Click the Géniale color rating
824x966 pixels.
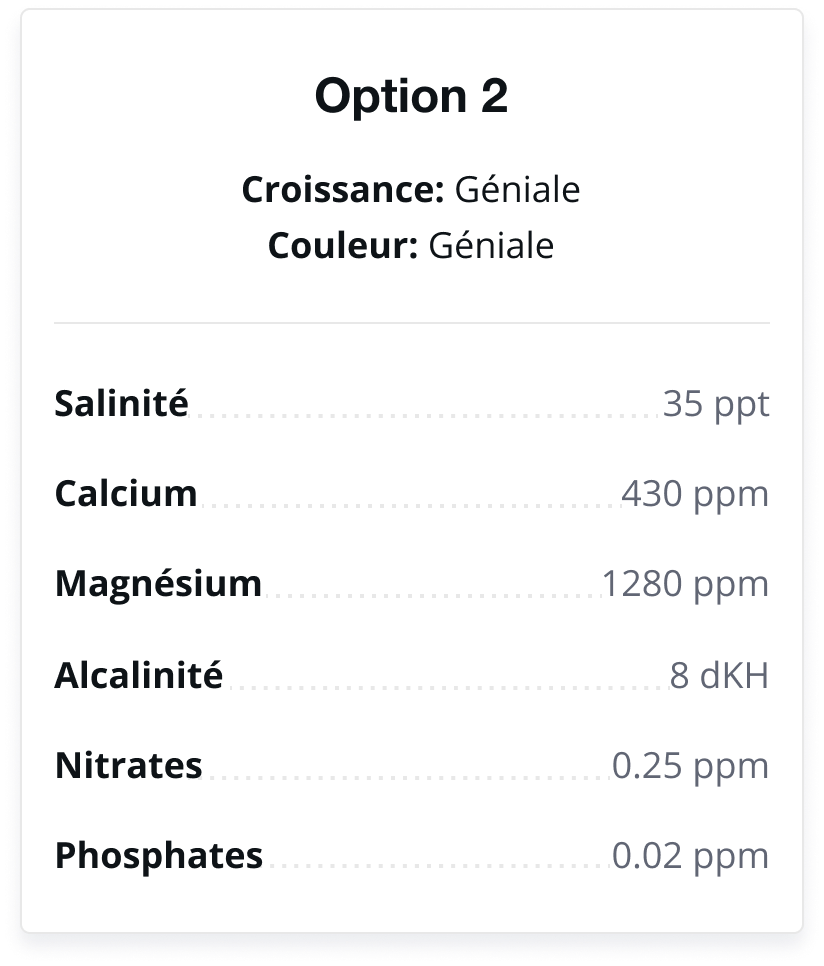click(x=491, y=246)
